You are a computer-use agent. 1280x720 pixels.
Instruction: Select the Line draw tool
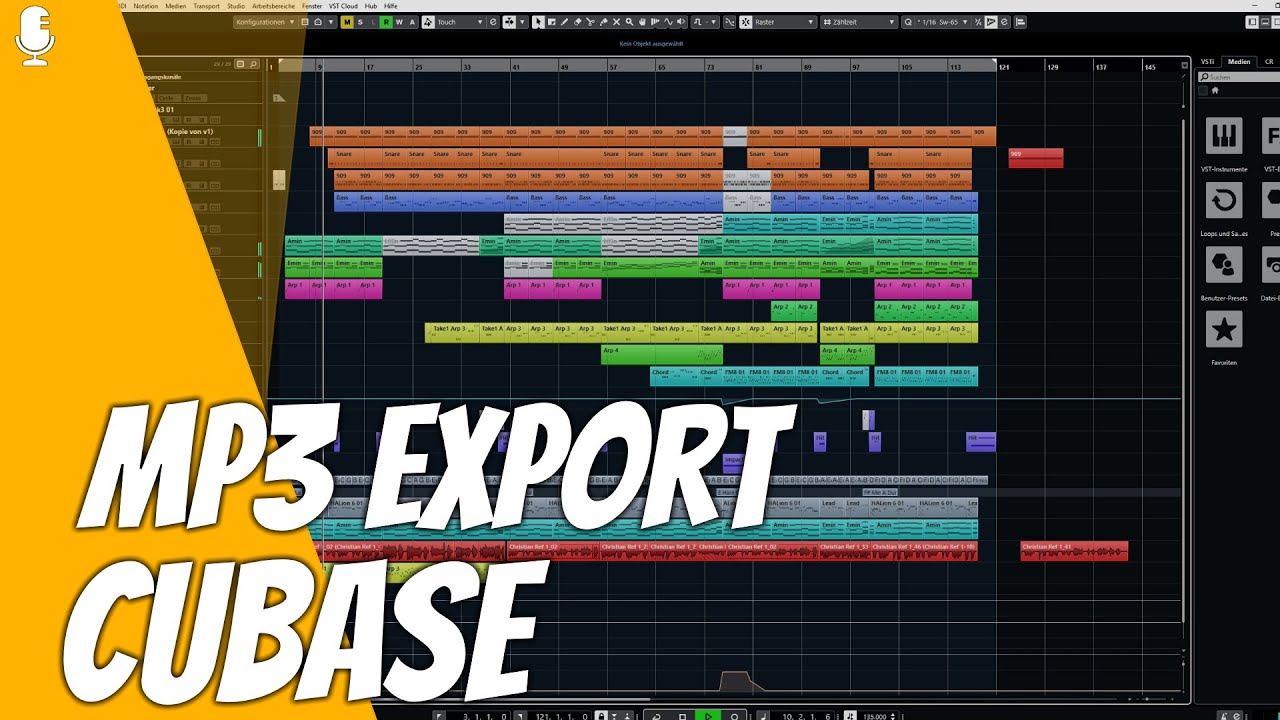coord(667,22)
